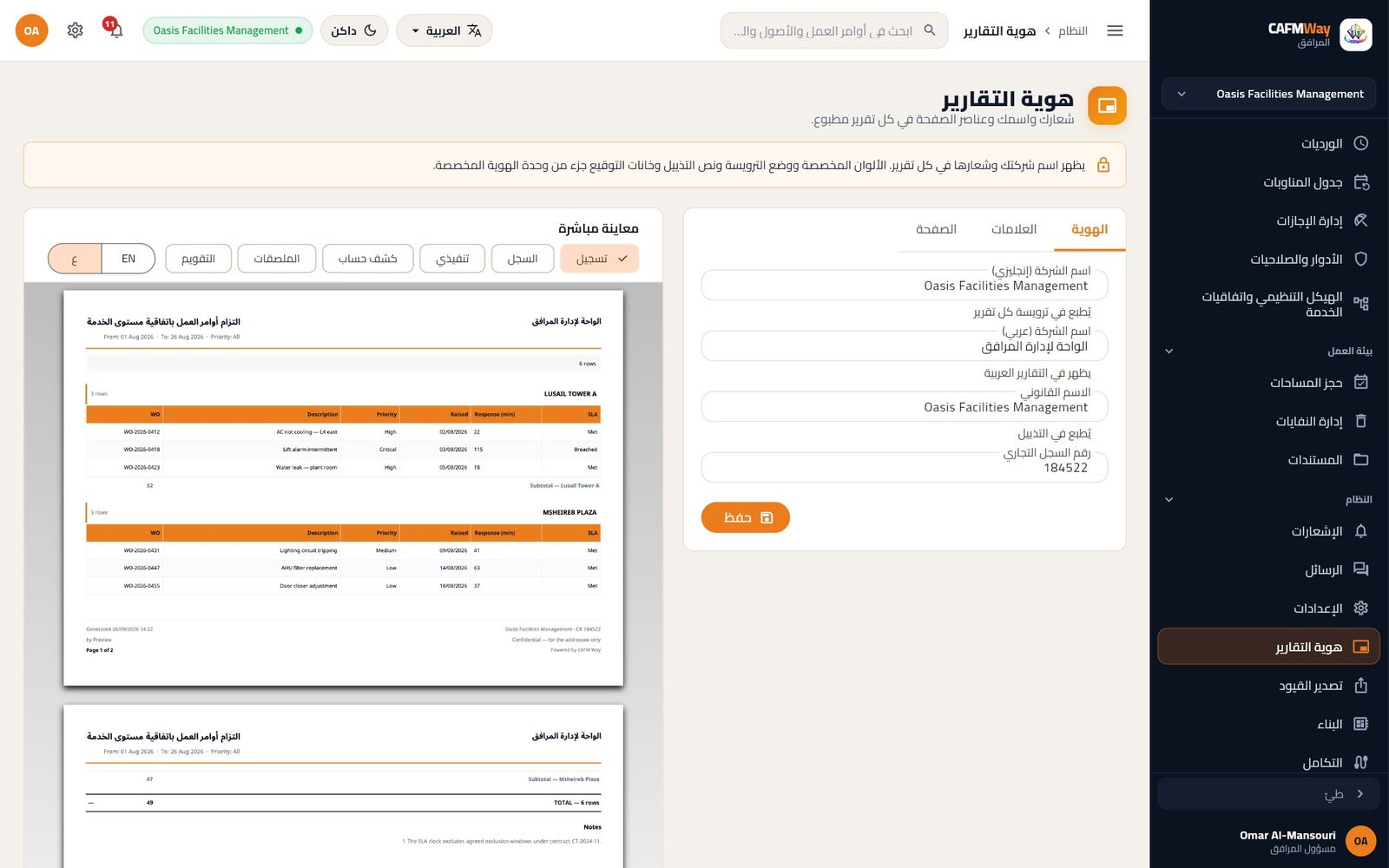The image size is (1389, 868).
Task: Open الهيكل التنظيمي org structure icon
Action: coord(1360,304)
